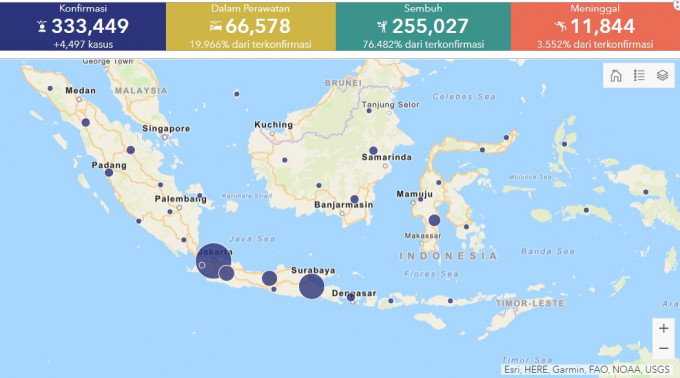
Task: Click the medium bubble next to Jakarta
Action: click(226, 273)
